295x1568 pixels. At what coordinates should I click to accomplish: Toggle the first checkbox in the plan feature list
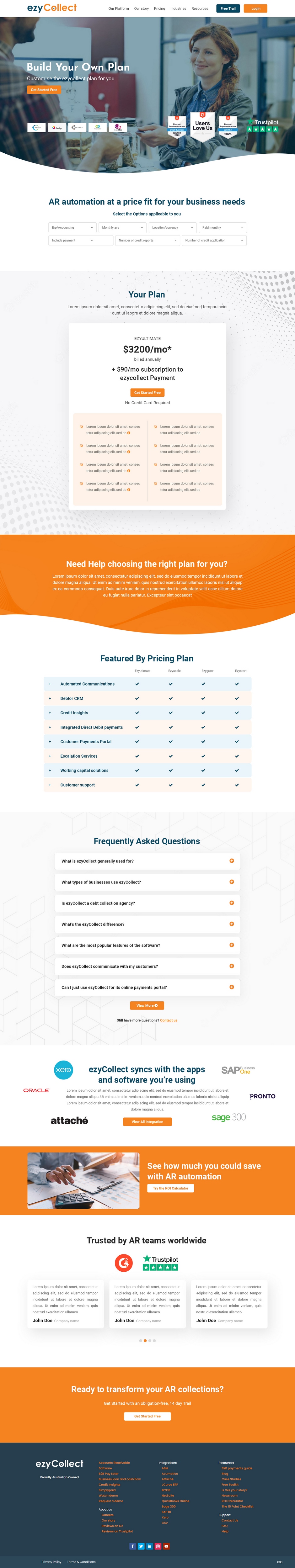[x=82, y=427]
